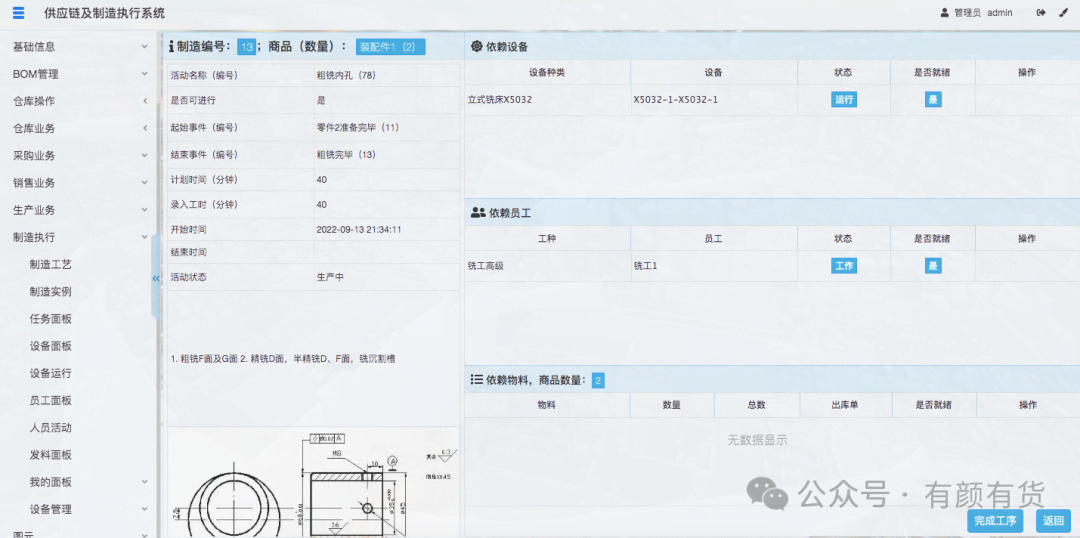Expand the BOM管理 menu section
This screenshot has width=1080, height=538.
pos(78,74)
